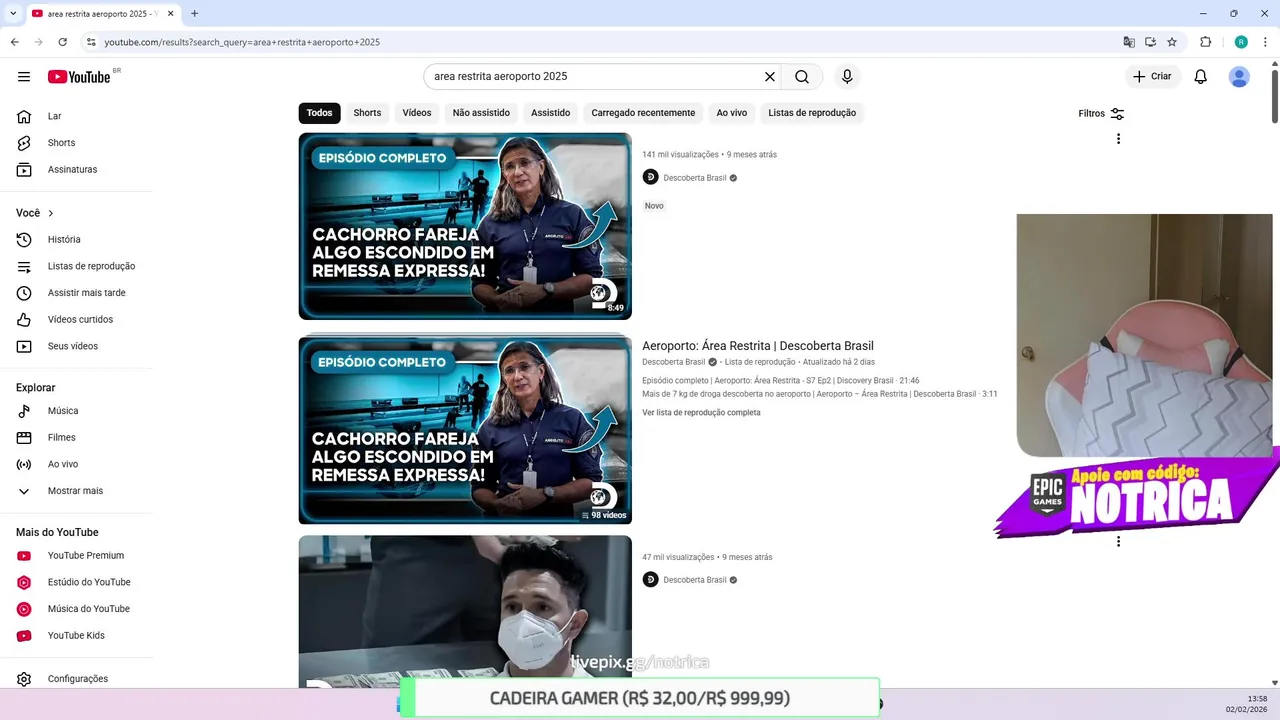The image size is (1280, 720).
Task: Select the Listas de reprodução chip
Action: tap(812, 113)
